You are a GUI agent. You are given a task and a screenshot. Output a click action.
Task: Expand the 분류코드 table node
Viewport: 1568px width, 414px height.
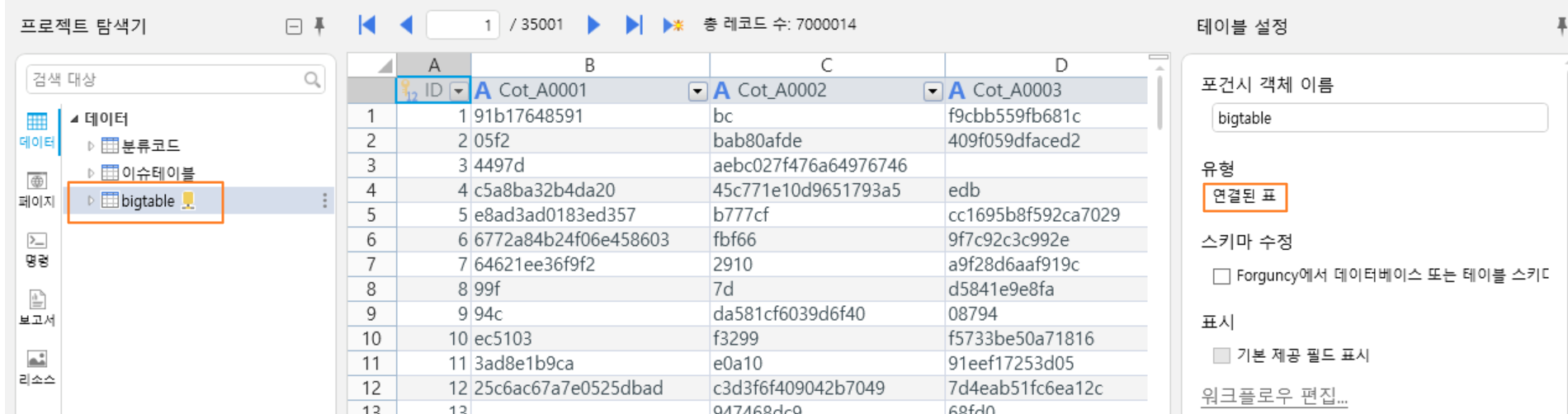tap(91, 146)
